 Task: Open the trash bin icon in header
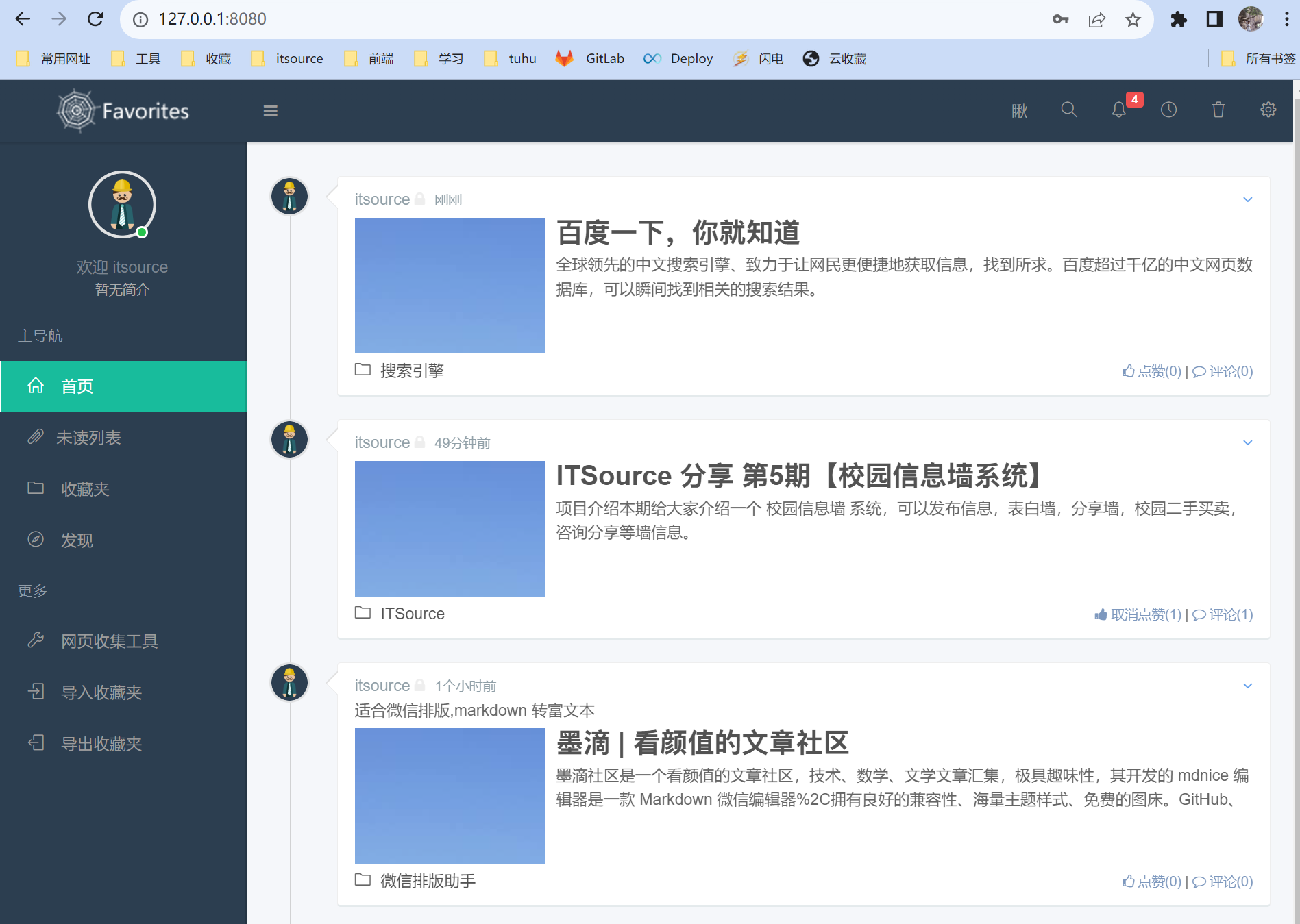[1218, 110]
